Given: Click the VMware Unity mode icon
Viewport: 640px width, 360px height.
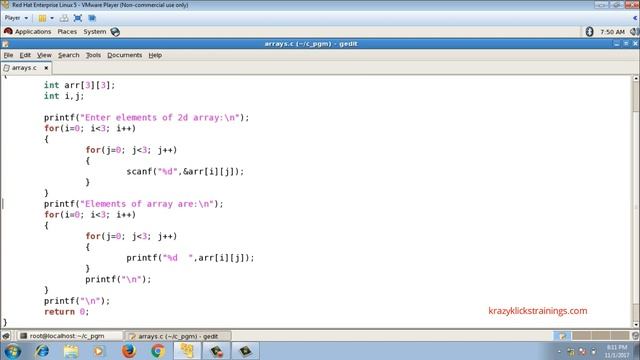Looking at the screenshot, I should 92,18.
